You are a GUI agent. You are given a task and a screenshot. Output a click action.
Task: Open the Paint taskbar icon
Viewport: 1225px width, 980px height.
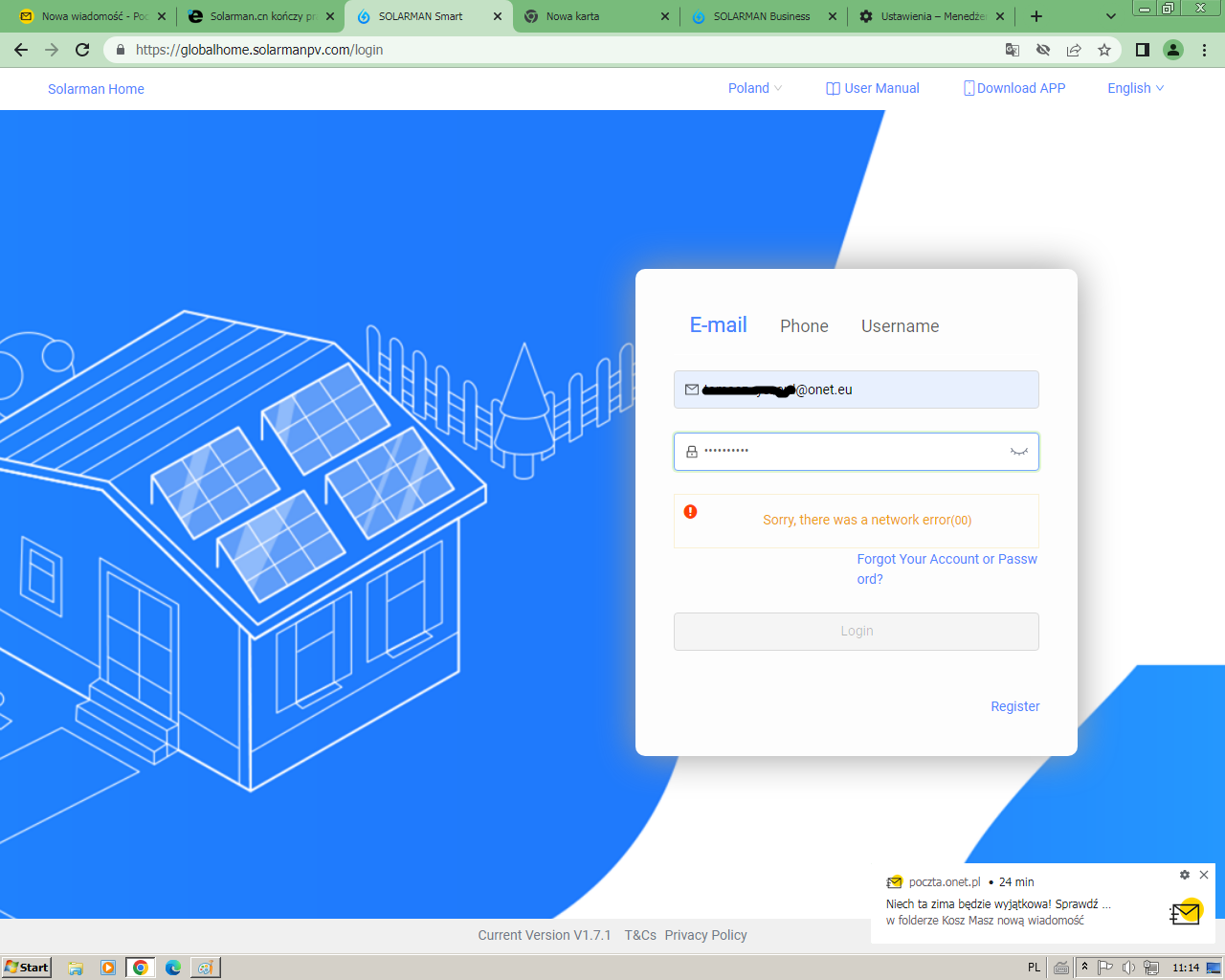205,968
